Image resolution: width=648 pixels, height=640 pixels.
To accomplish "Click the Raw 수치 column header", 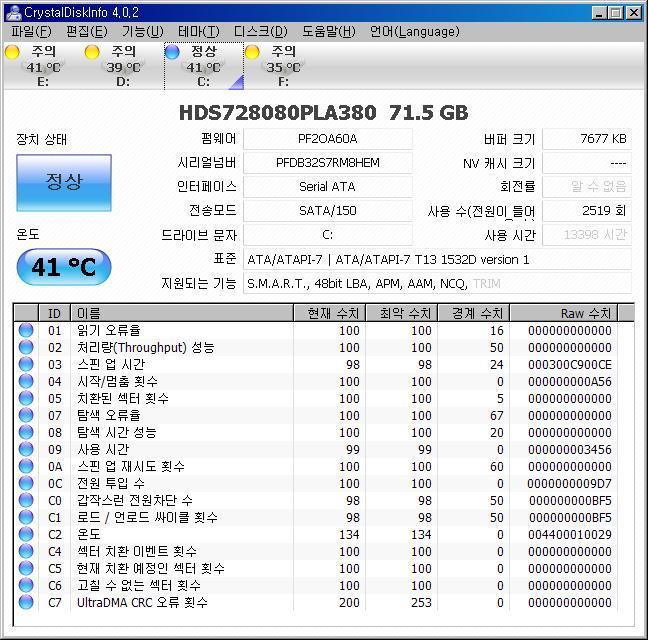I will click(564, 313).
